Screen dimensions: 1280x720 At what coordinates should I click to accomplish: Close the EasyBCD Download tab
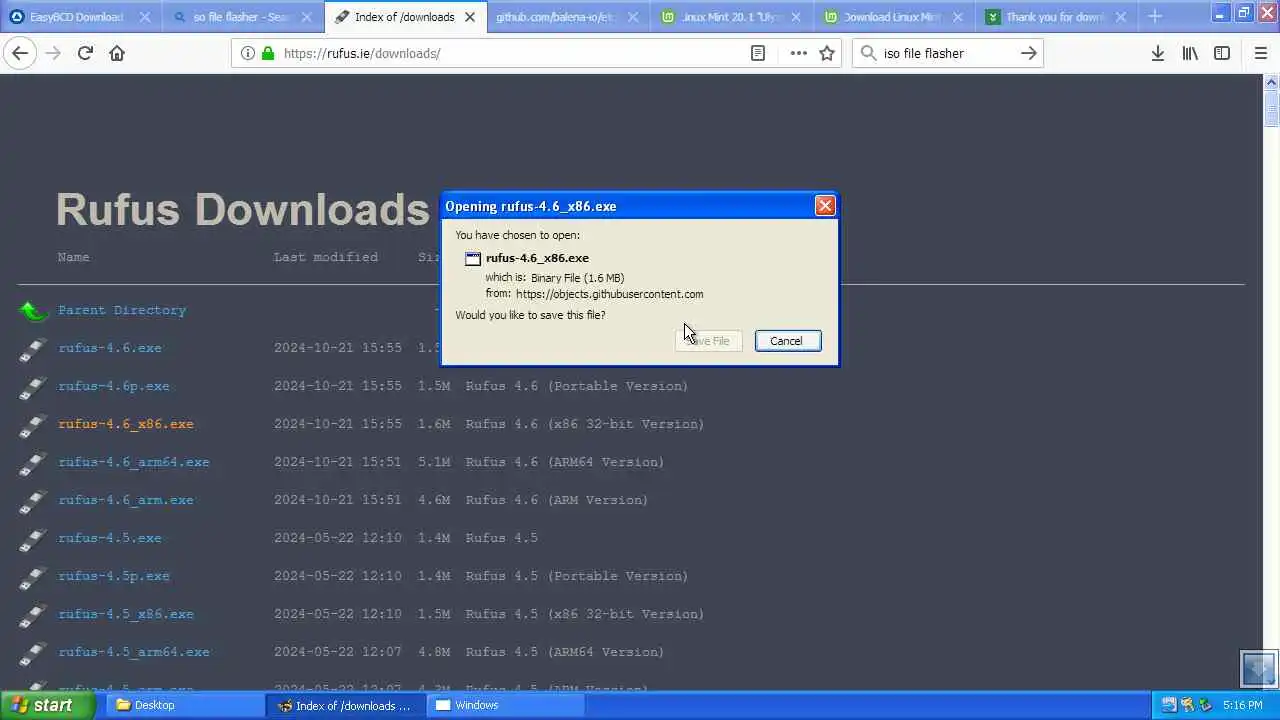pos(145,17)
